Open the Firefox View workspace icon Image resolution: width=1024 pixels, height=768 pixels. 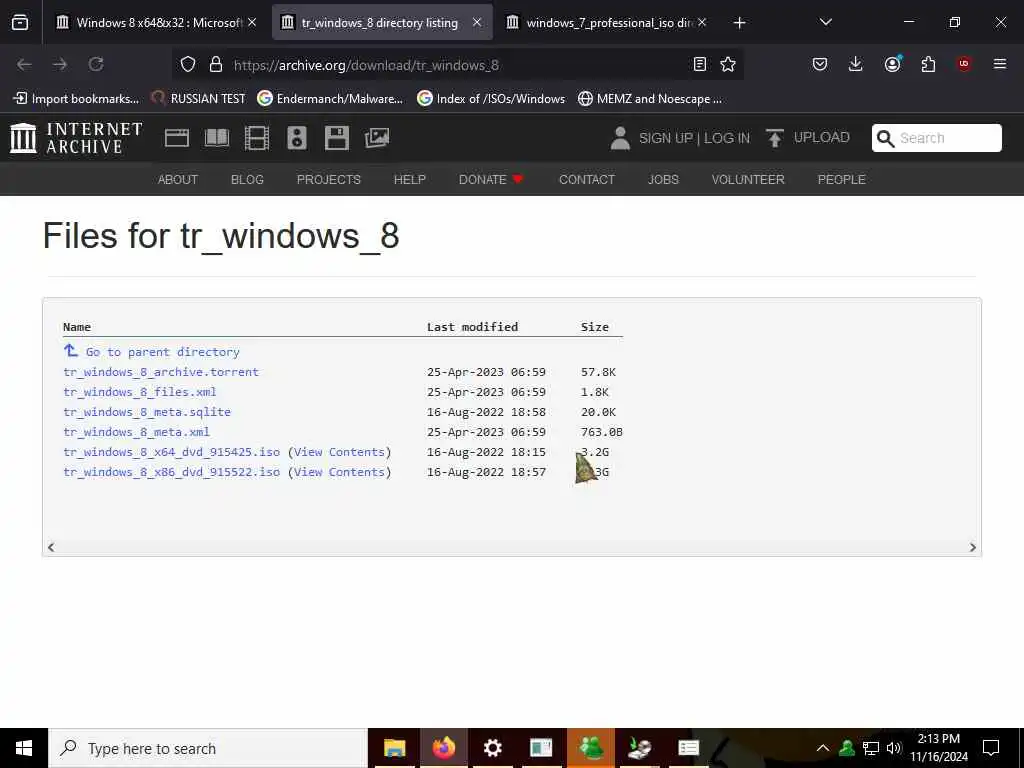pos(20,23)
